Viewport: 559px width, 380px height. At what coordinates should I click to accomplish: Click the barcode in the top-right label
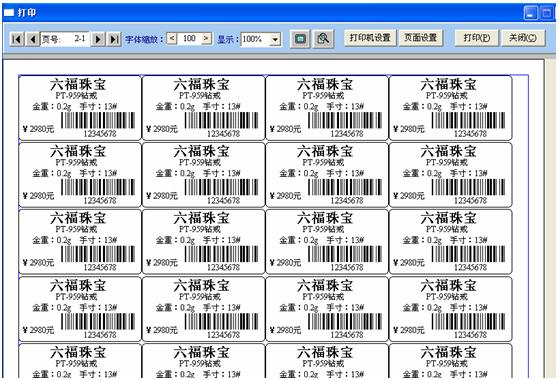coord(468,120)
